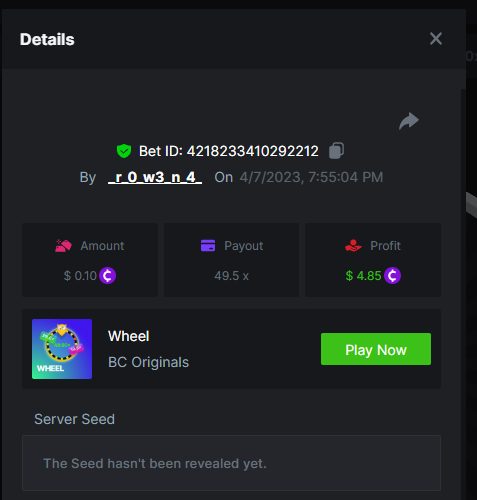The height and width of the screenshot is (500, 477).
Task: Close the Details dialog
Action: 436,39
